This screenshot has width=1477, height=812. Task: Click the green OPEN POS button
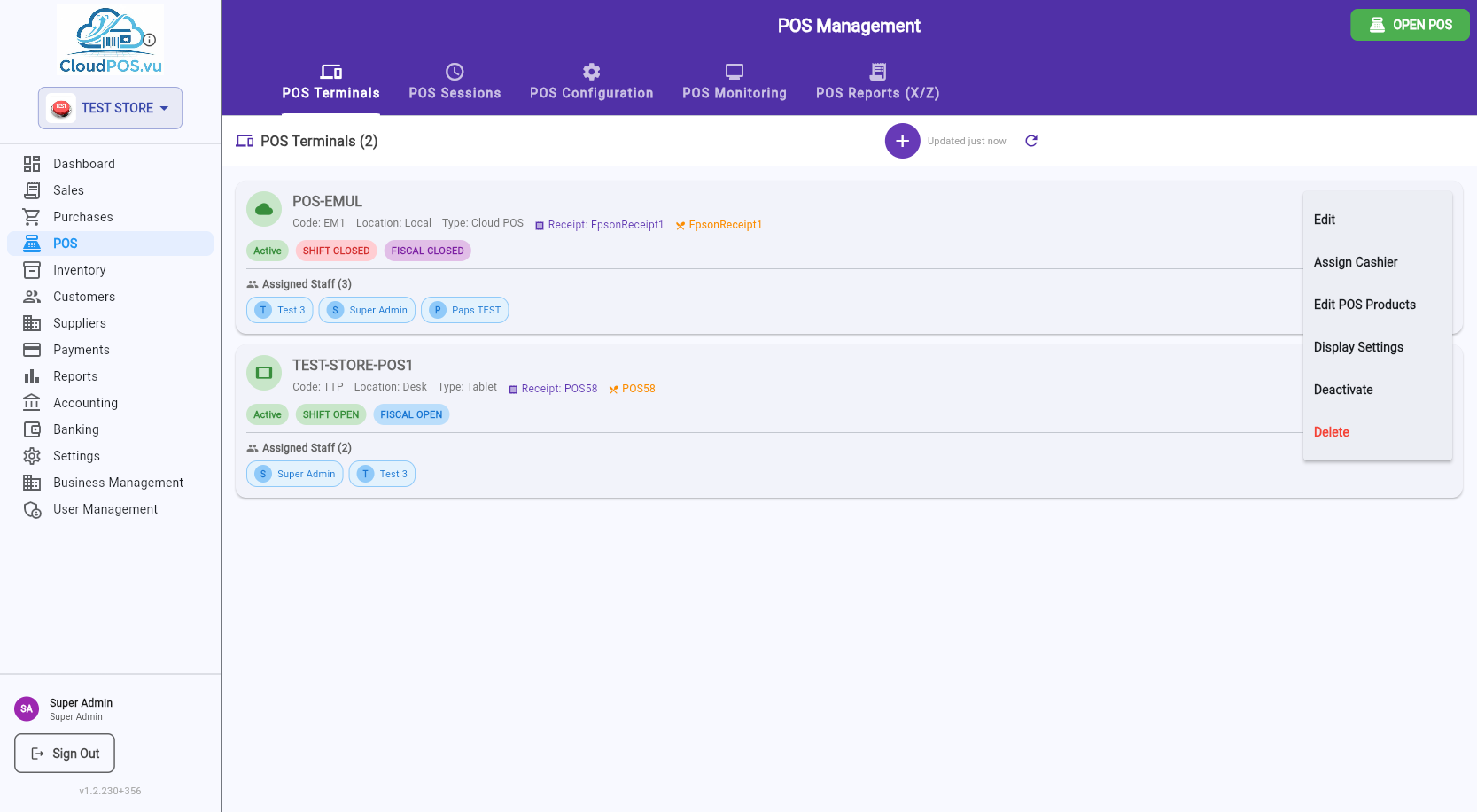point(1410,25)
